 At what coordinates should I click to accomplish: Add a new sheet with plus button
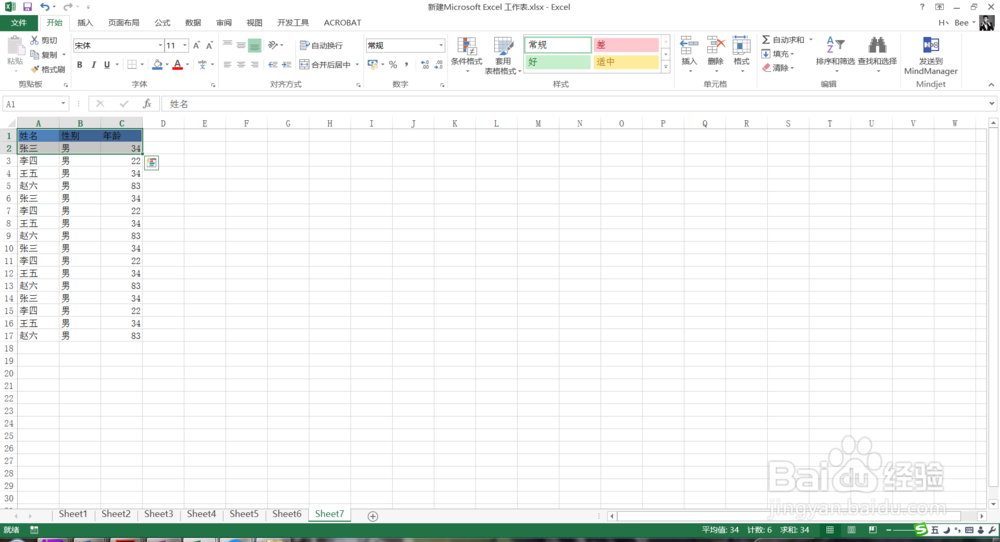pyautogui.click(x=372, y=516)
